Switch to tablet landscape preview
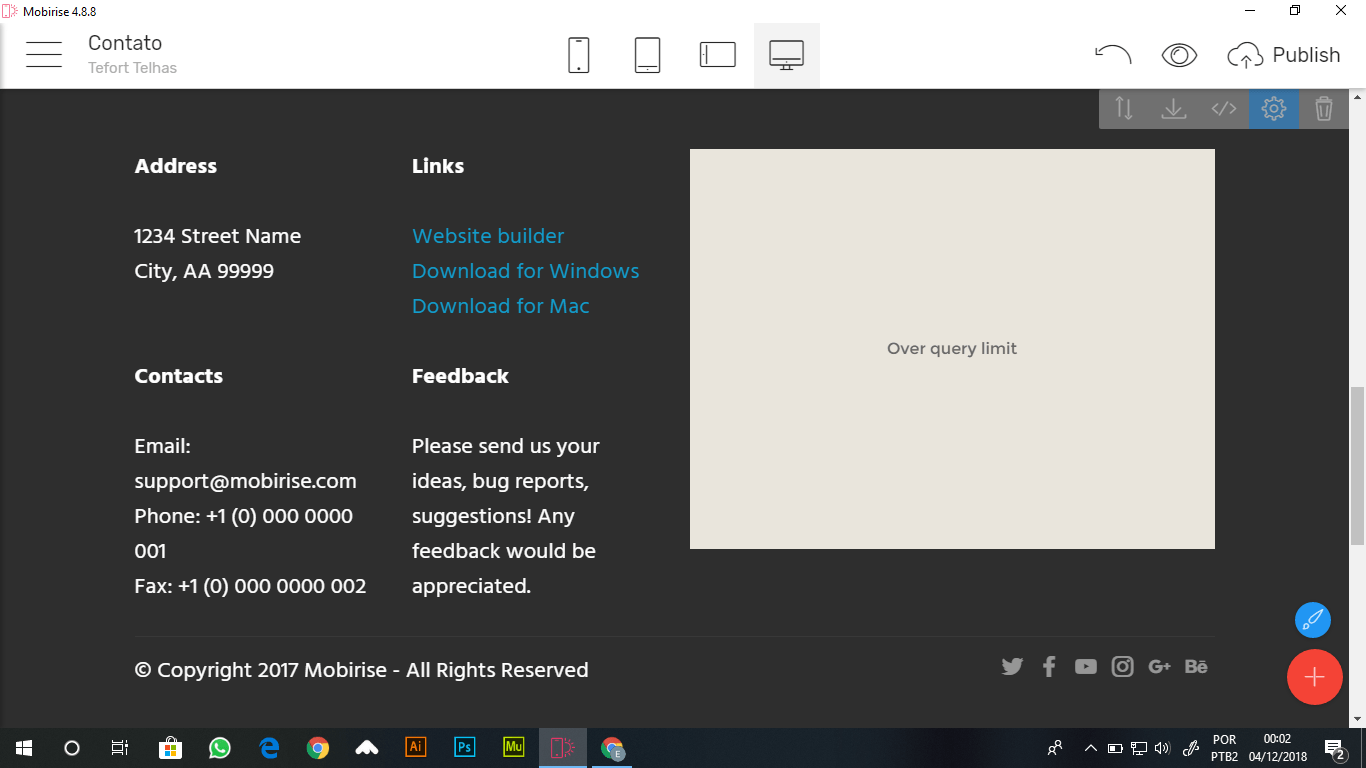Image resolution: width=1366 pixels, height=768 pixels. (718, 55)
